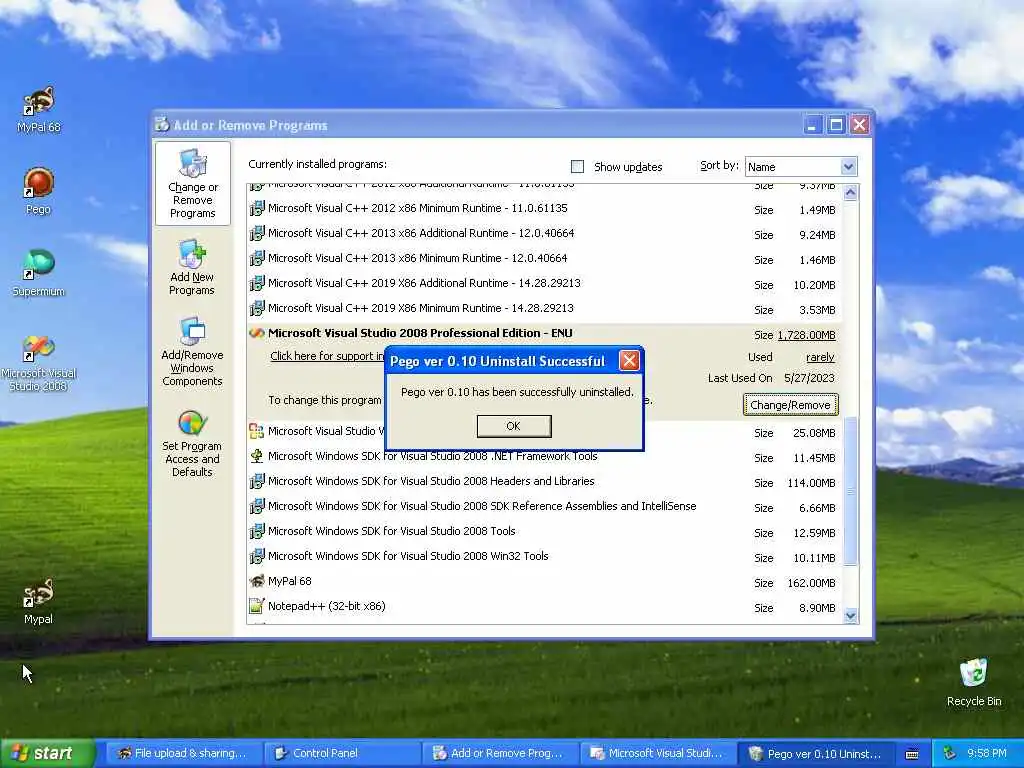Select Visual C++ 2019 X86 Minimum Runtime icon
This screenshot has width=1024, height=768.
point(257,308)
